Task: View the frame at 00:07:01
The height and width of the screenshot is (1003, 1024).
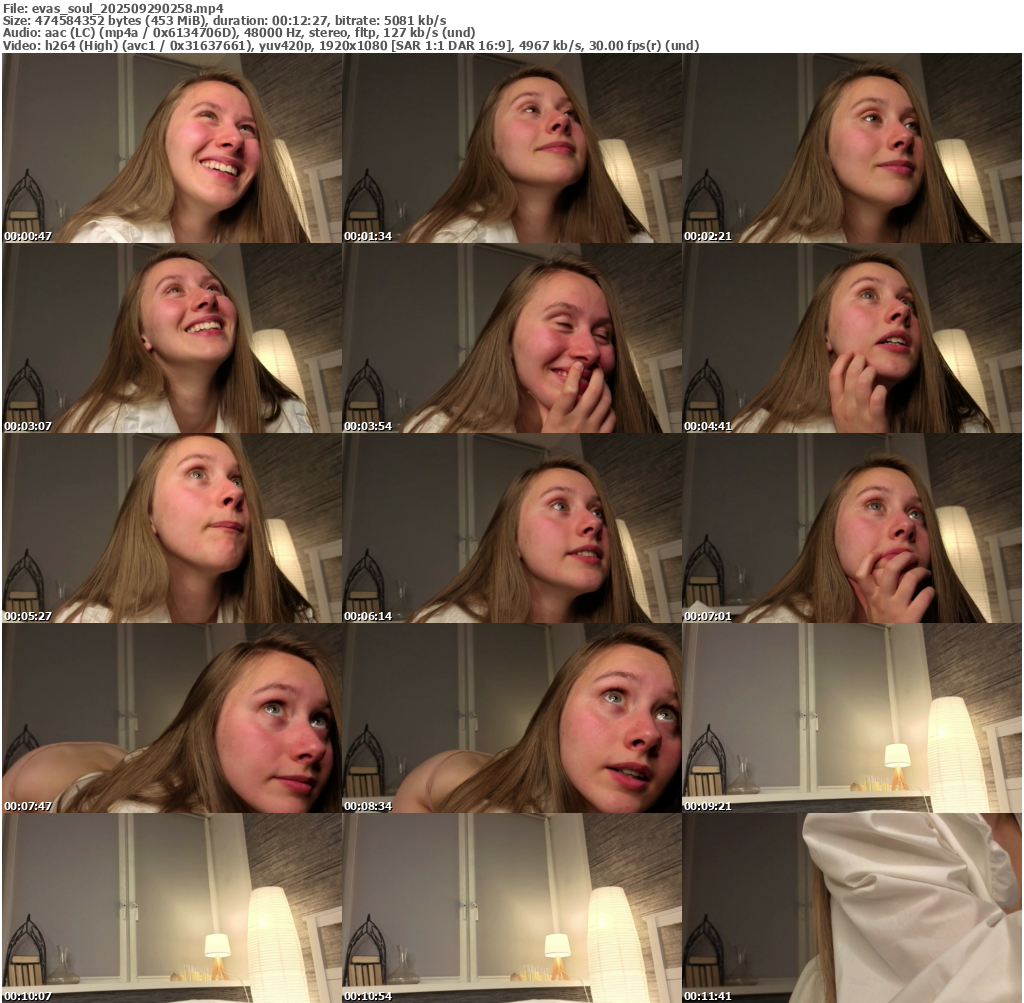Action: [x=852, y=528]
